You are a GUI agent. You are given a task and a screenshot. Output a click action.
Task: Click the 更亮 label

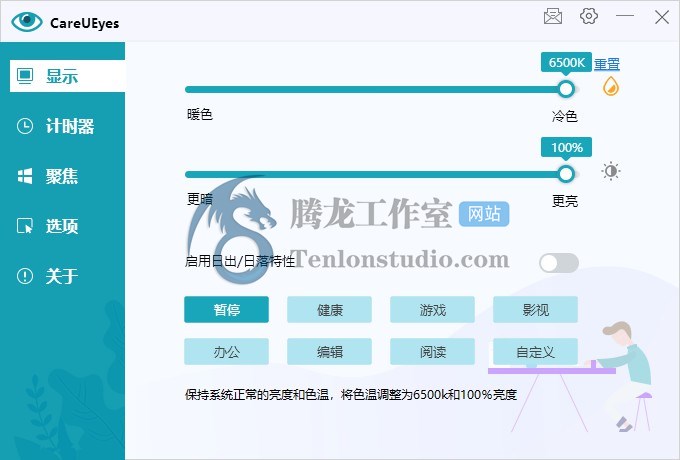click(565, 201)
